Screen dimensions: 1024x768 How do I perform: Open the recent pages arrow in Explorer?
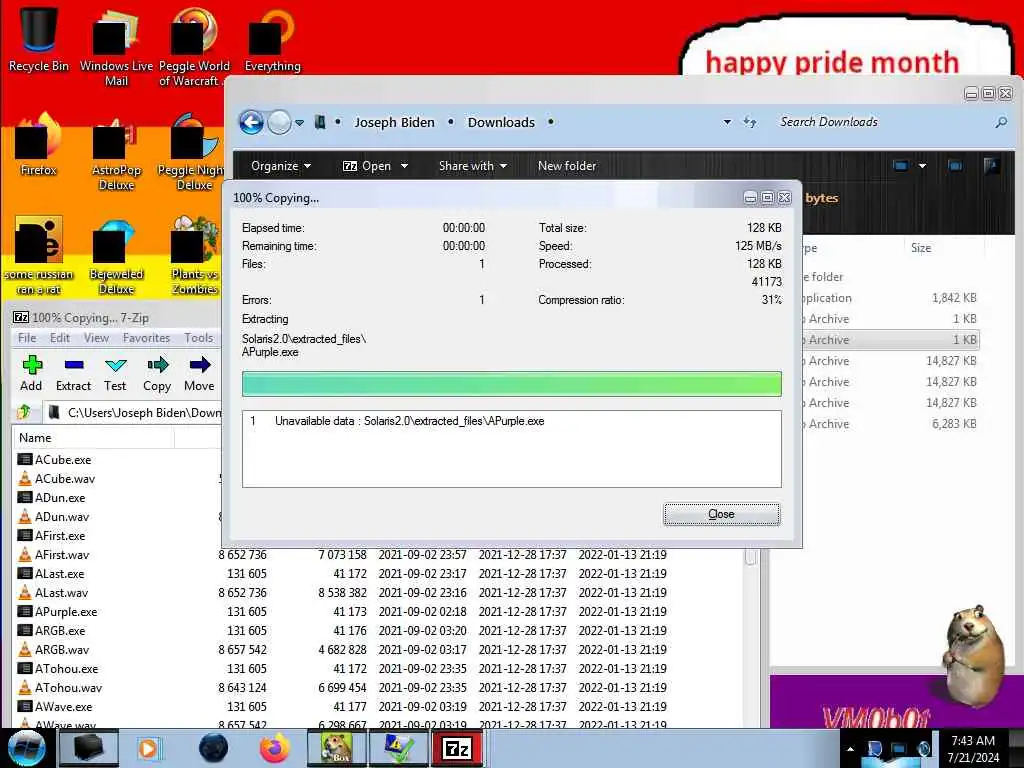[x=299, y=123]
